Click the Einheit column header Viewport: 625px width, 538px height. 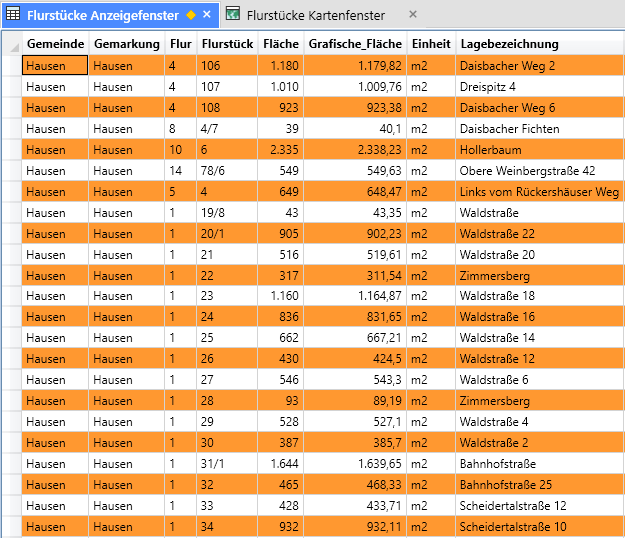430,44
